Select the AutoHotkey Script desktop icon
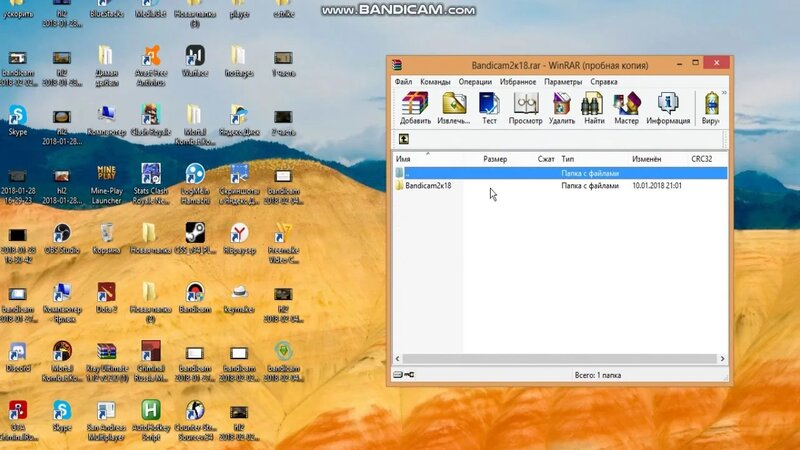Viewport: 800px width, 450px height. 151,420
